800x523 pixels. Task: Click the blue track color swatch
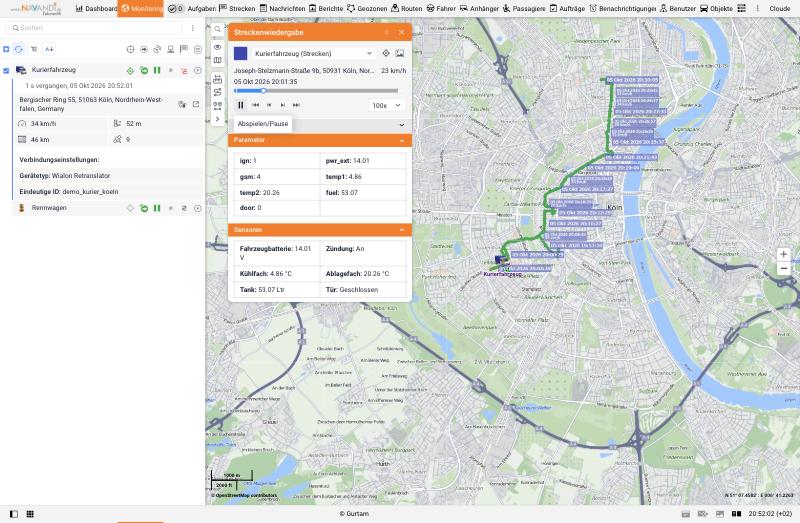pos(240,54)
